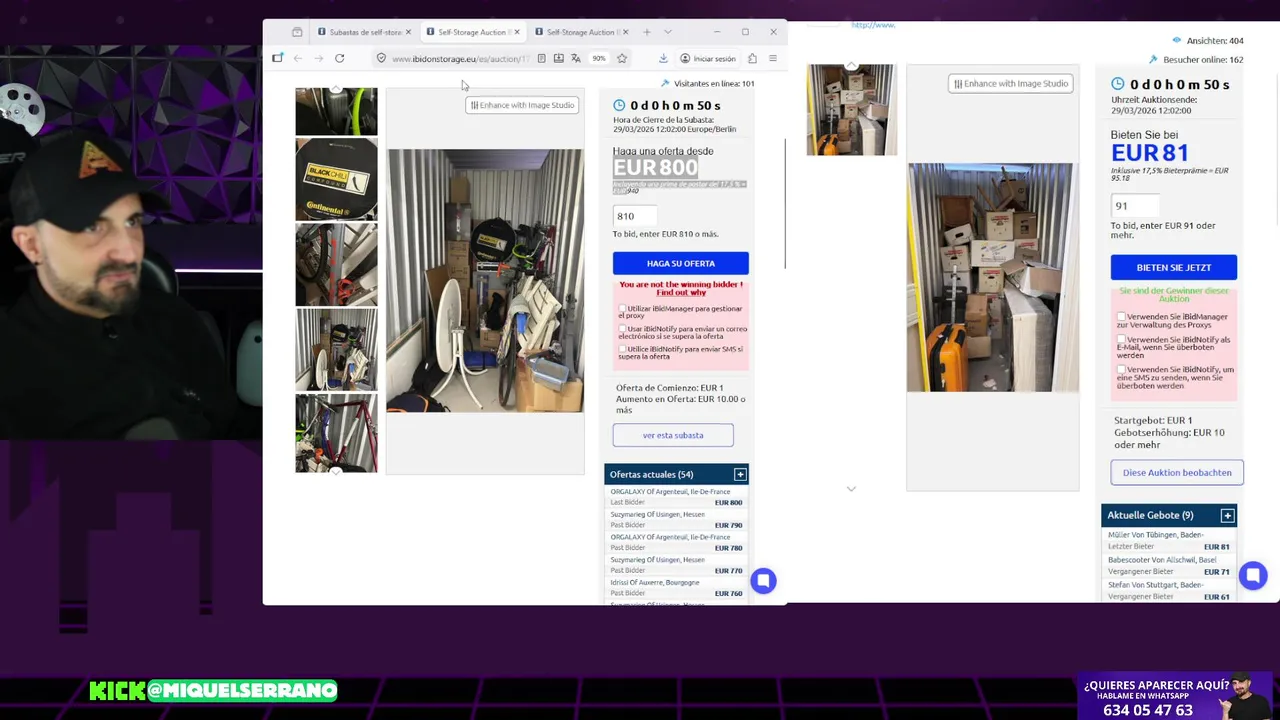
Task: Open the extensions puzzle icon
Action: coord(752,58)
